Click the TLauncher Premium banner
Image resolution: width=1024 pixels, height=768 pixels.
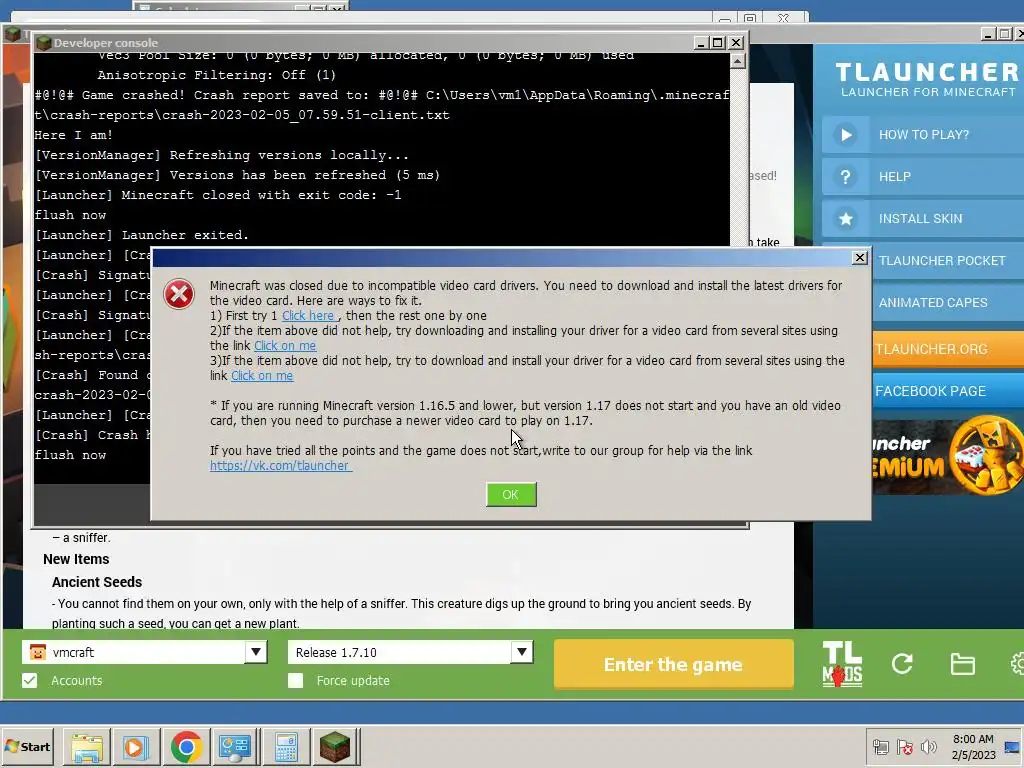[x=948, y=455]
